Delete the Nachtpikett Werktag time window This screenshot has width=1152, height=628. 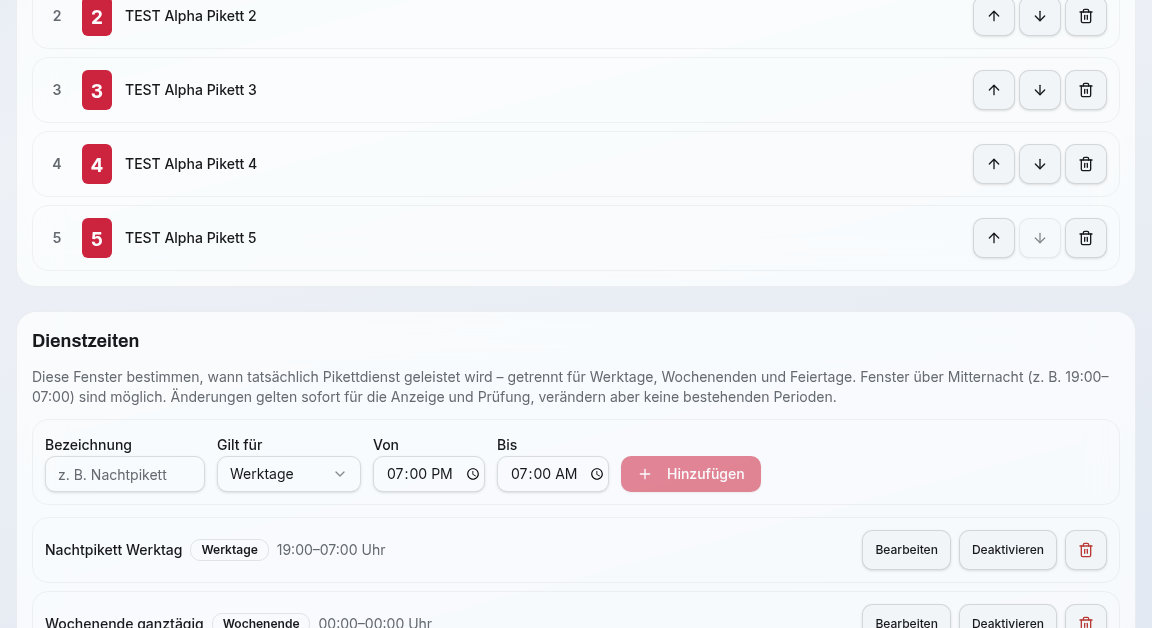coord(1086,550)
